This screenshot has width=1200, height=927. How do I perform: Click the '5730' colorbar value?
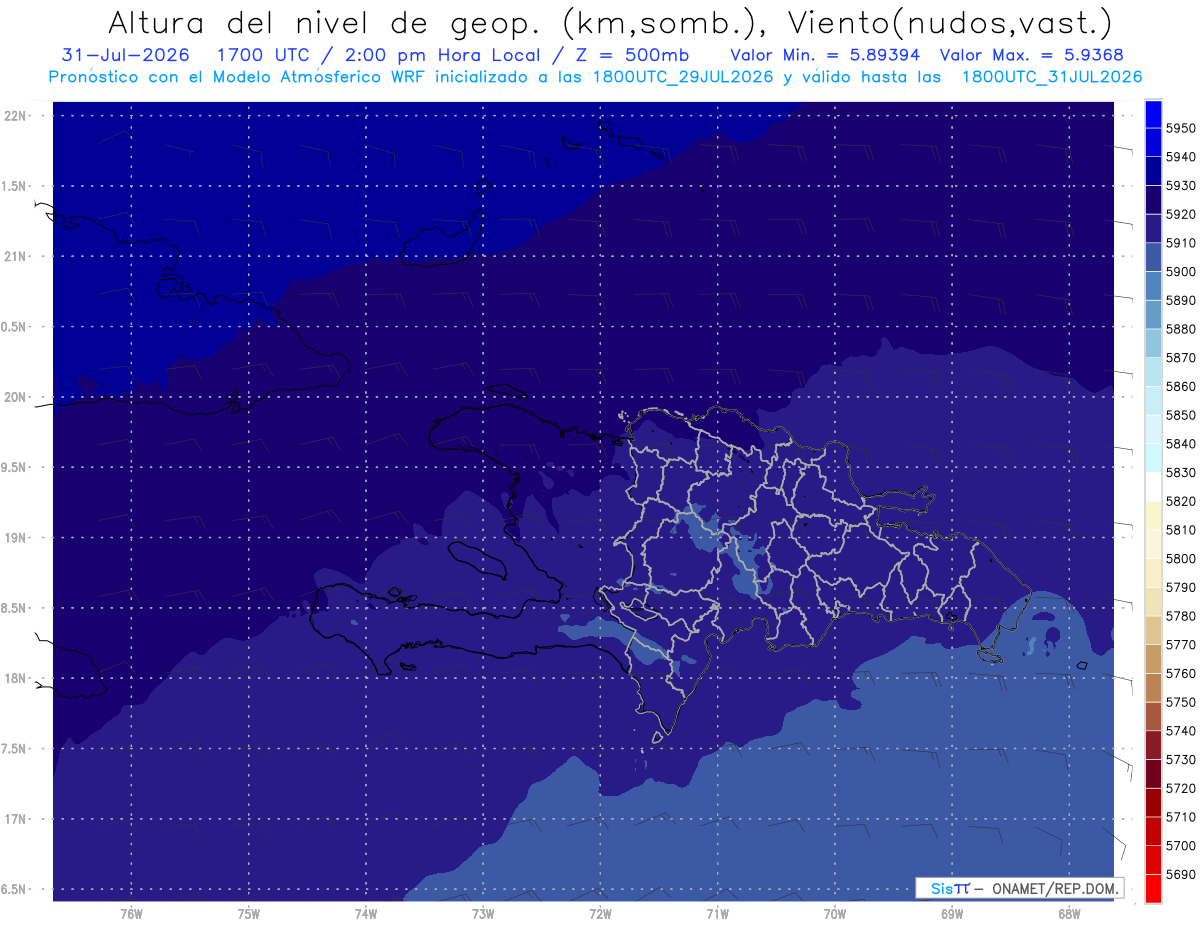click(x=1180, y=759)
